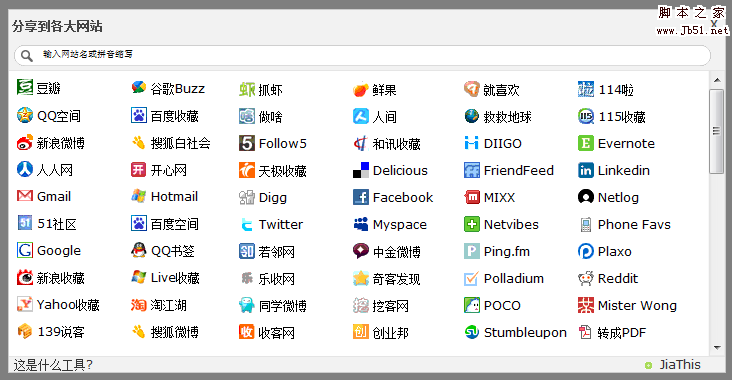This screenshot has width=735, height=384.
Task: Click the vertical scrollbar thumb
Action: [x=717, y=131]
